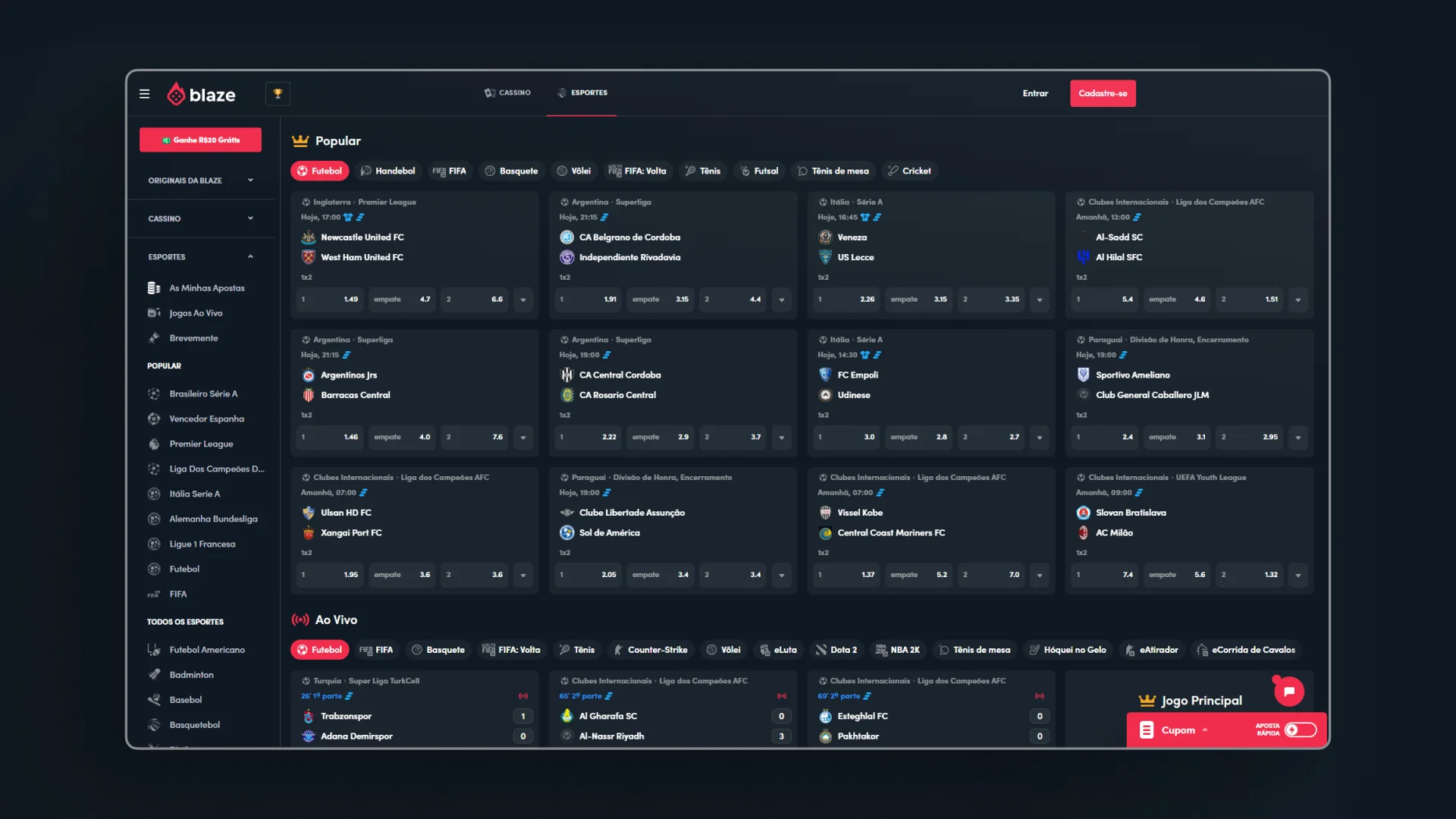The height and width of the screenshot is (819, 1456).
Task: Click Ulsan HD FC crest
Action: pyautogui.click(x=309, y=513)
